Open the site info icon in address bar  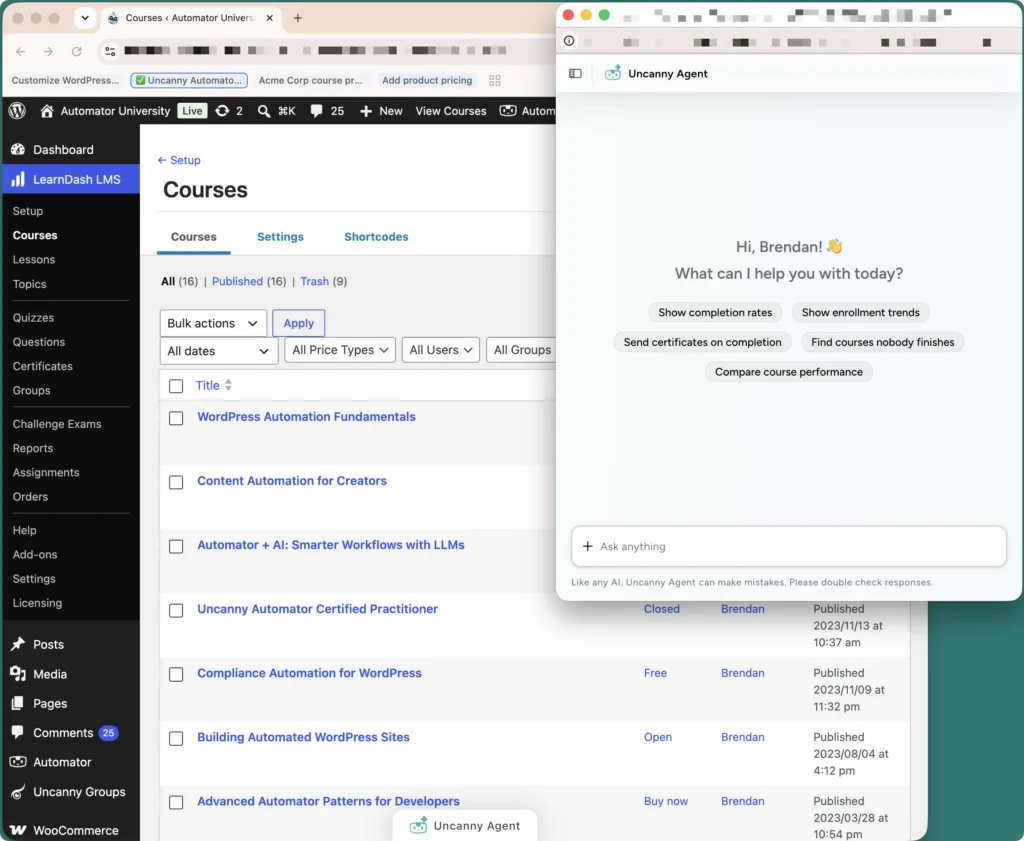[110, 51]
